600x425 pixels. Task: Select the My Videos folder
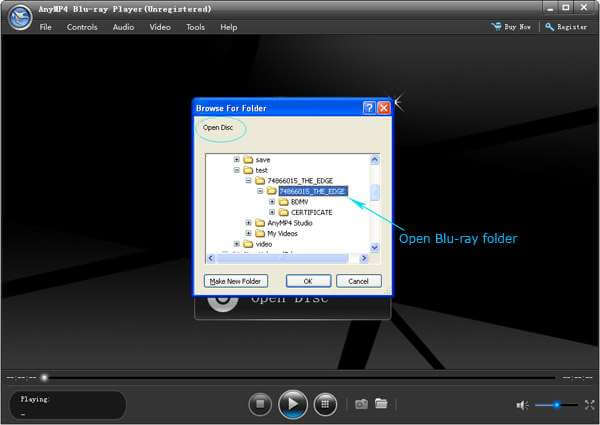282,233
